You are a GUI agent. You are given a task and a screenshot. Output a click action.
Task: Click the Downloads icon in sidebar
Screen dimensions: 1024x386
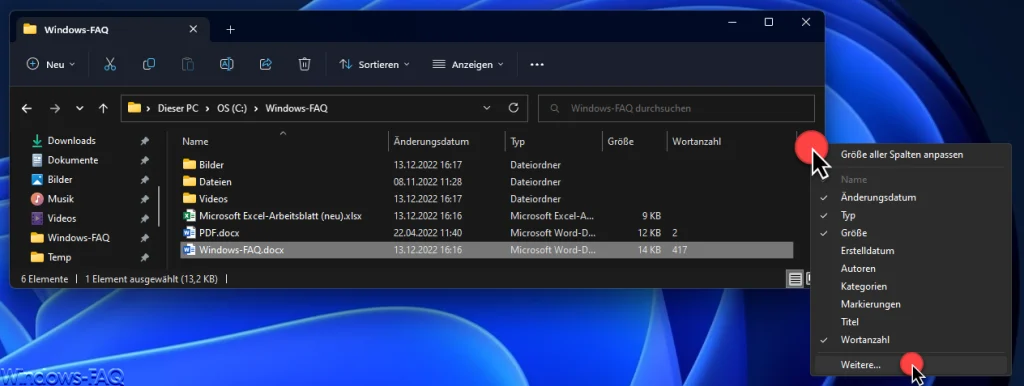(37, 140)
